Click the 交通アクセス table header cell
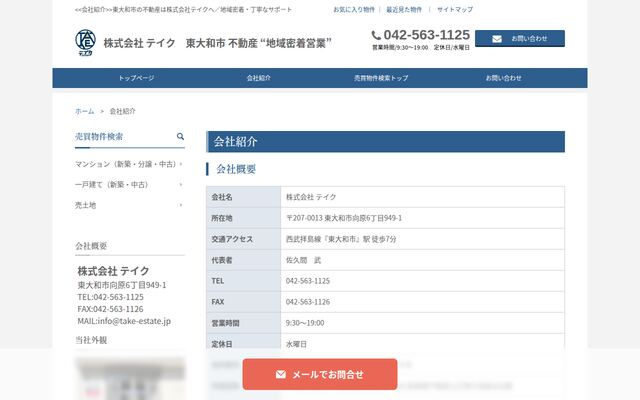 tap(244, 239)
